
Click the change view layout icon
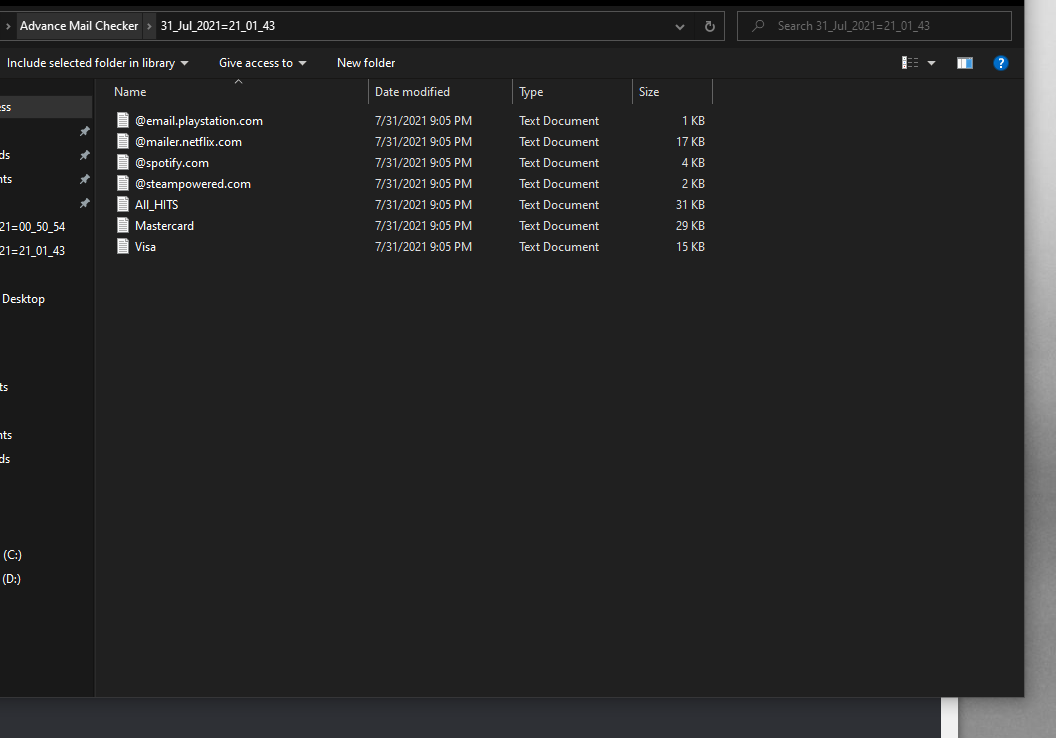pos(910,63)
